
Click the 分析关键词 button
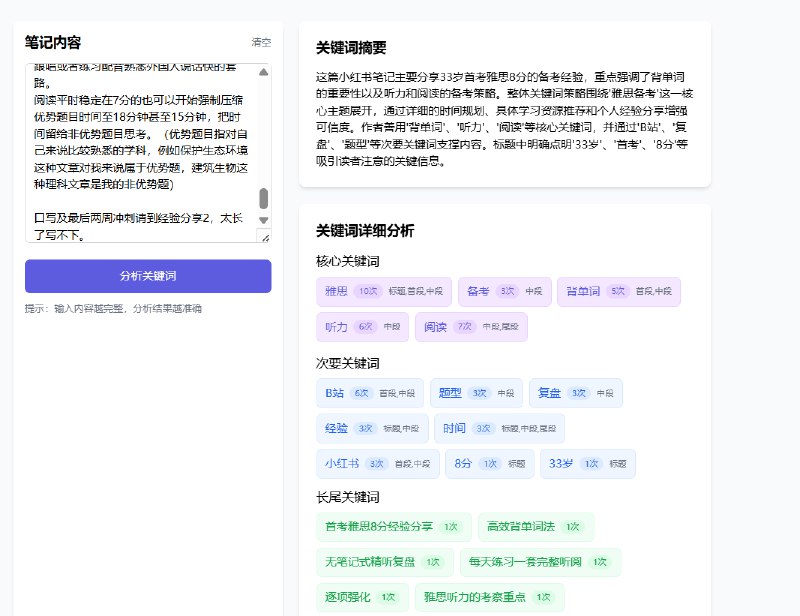(148, 276)
